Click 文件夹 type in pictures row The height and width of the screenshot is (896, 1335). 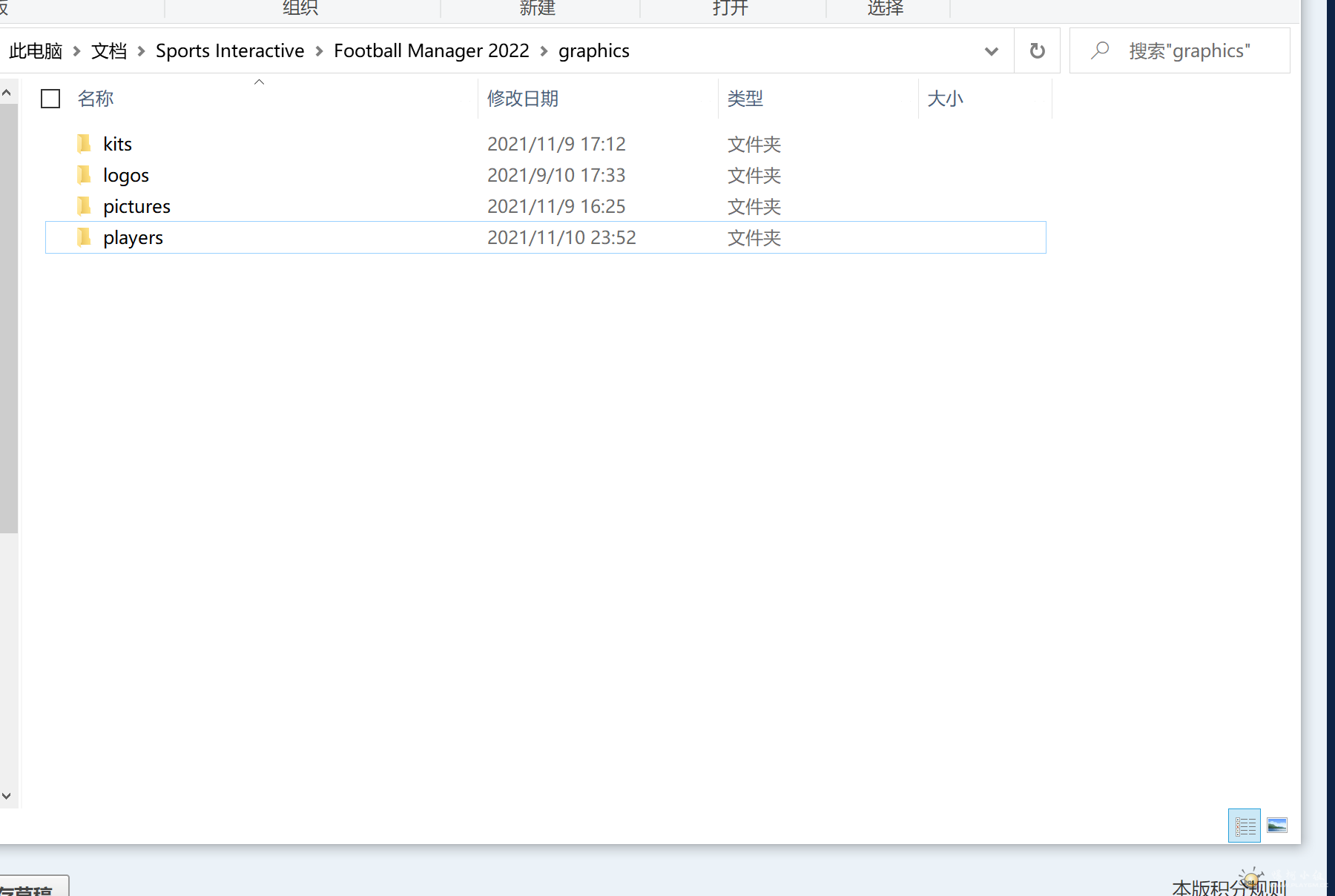[754, 206]
